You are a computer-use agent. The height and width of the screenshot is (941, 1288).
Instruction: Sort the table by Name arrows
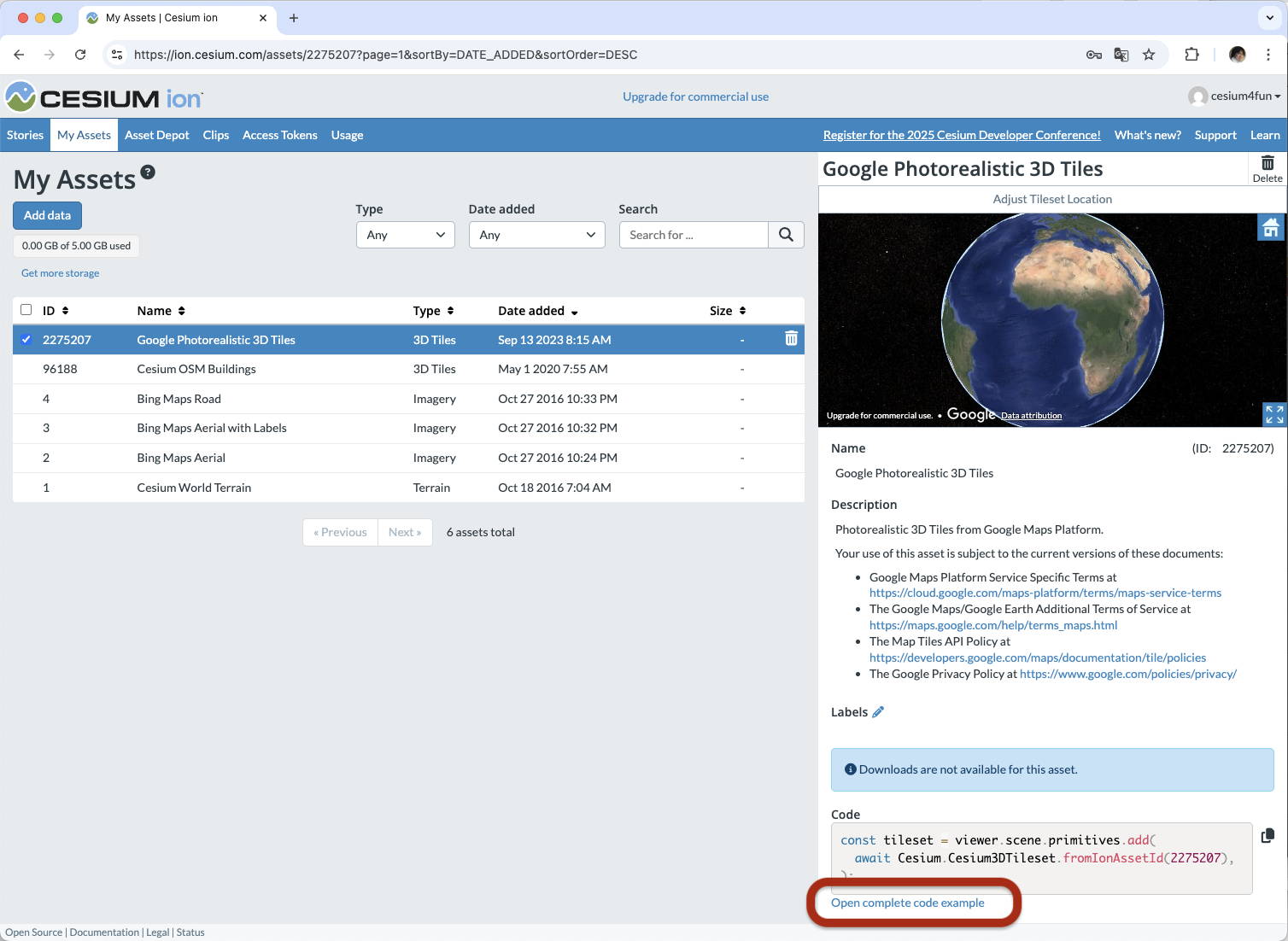(x=181, y=311)
